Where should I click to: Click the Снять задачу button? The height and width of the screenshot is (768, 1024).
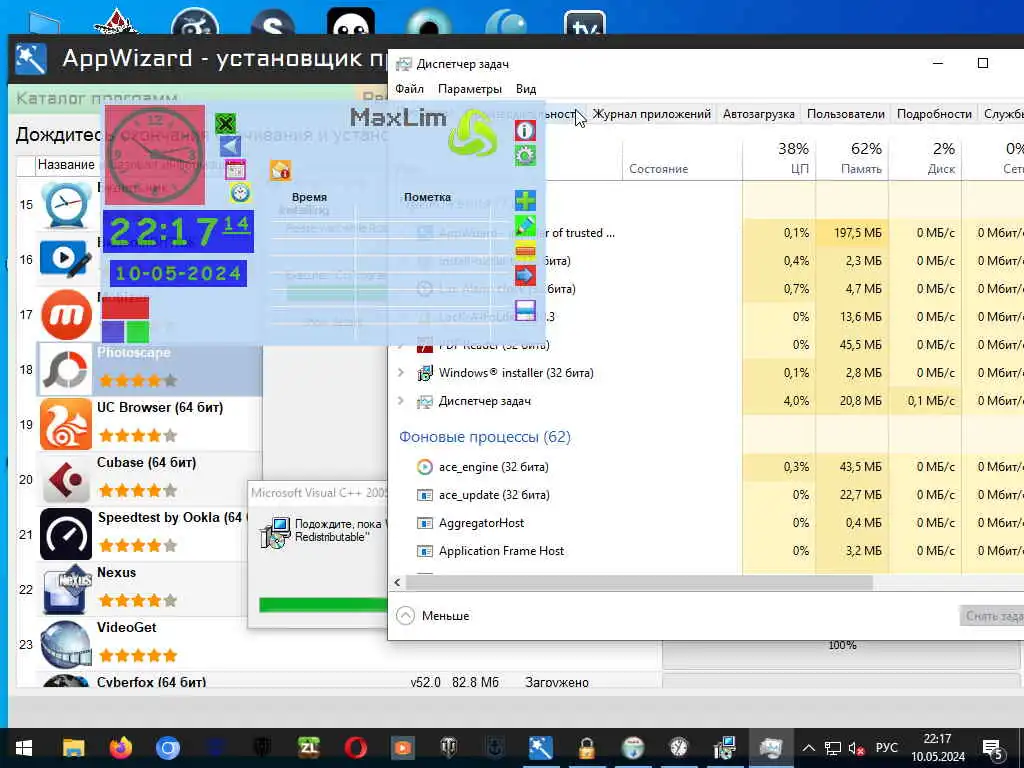click(x=992, y=616)
